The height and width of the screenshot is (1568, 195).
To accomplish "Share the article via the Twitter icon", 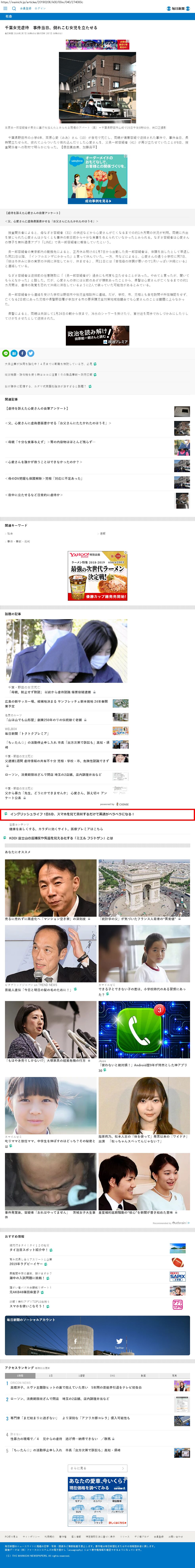I will pos(31,353).
